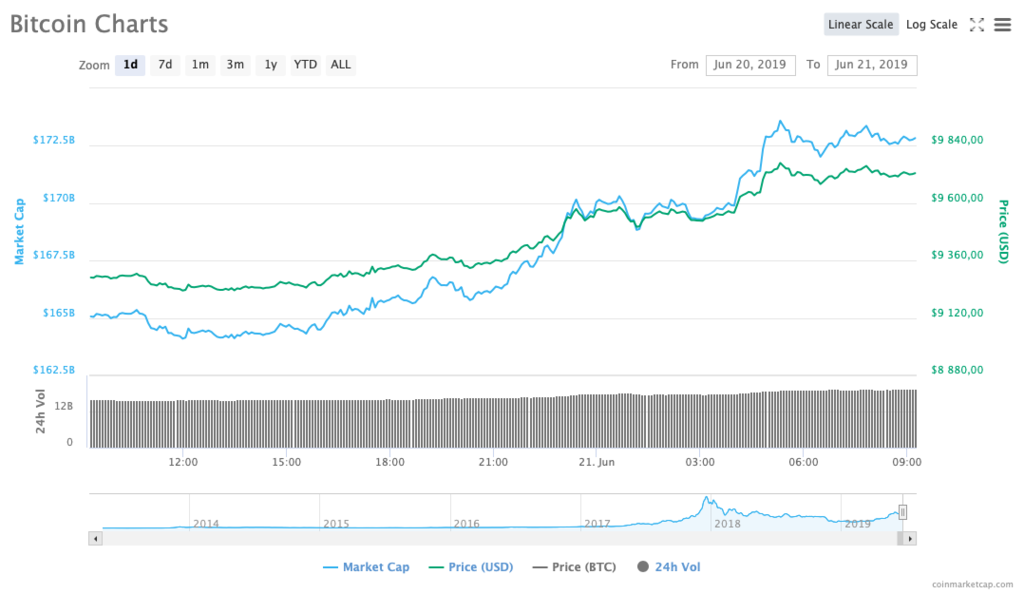Click the $167.5B market cap axis label
The image size is (1024, 594).
pyautogui.click(x=54, y=255)
